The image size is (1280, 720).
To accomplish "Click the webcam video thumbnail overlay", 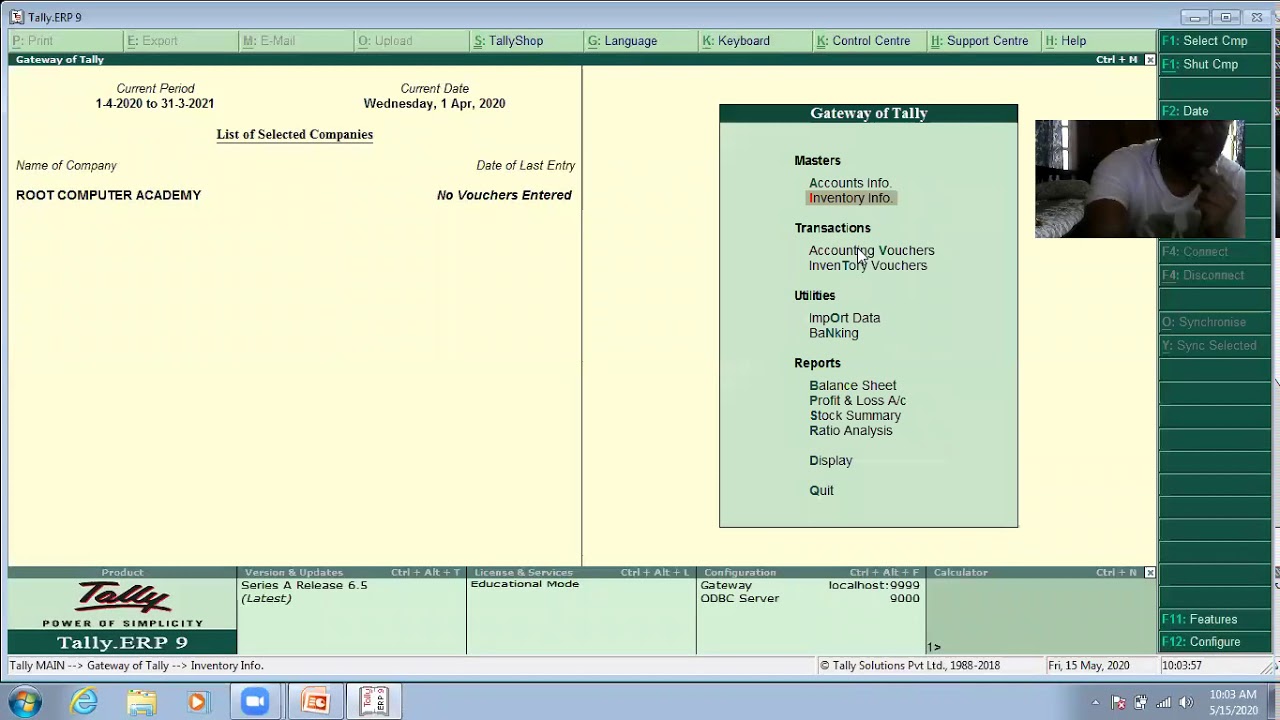I will coord(1140,179).
